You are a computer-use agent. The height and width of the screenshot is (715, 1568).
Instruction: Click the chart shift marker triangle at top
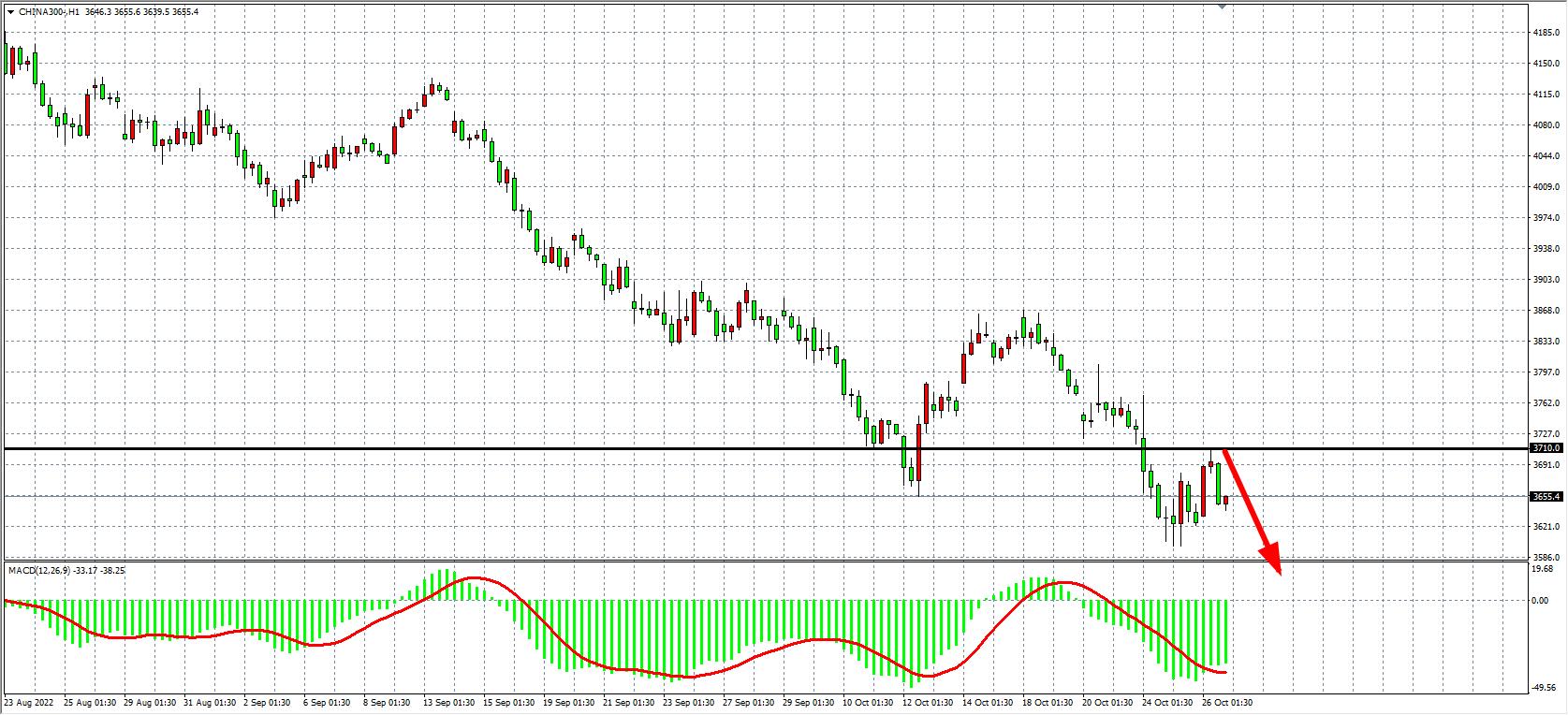[x=1221, y=6]
